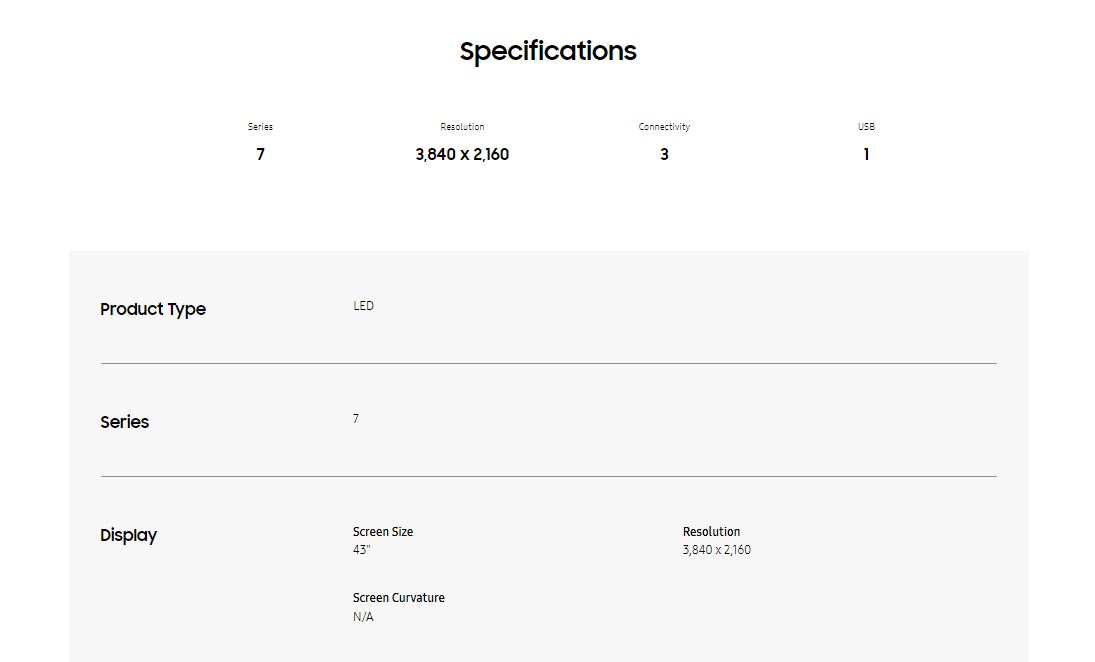
Task: Select the bold 1 under USB
Action: [866, 154]
